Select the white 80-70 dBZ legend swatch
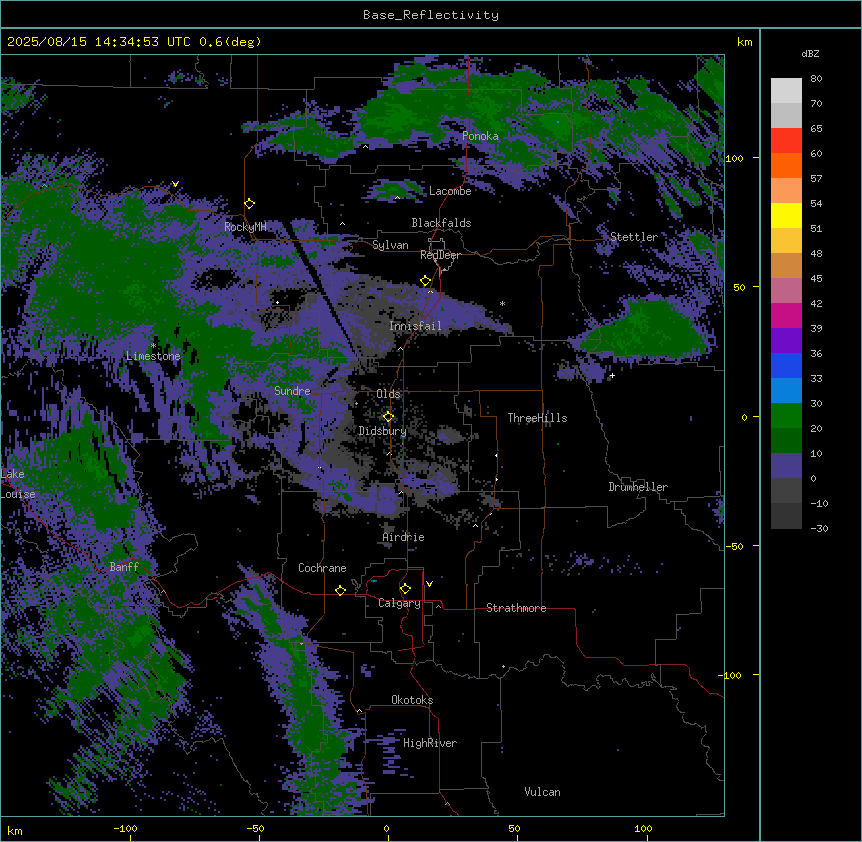Image resolution: width=862 pixels, height=842 pixels. pyautogui.click(x=786, y=91)
